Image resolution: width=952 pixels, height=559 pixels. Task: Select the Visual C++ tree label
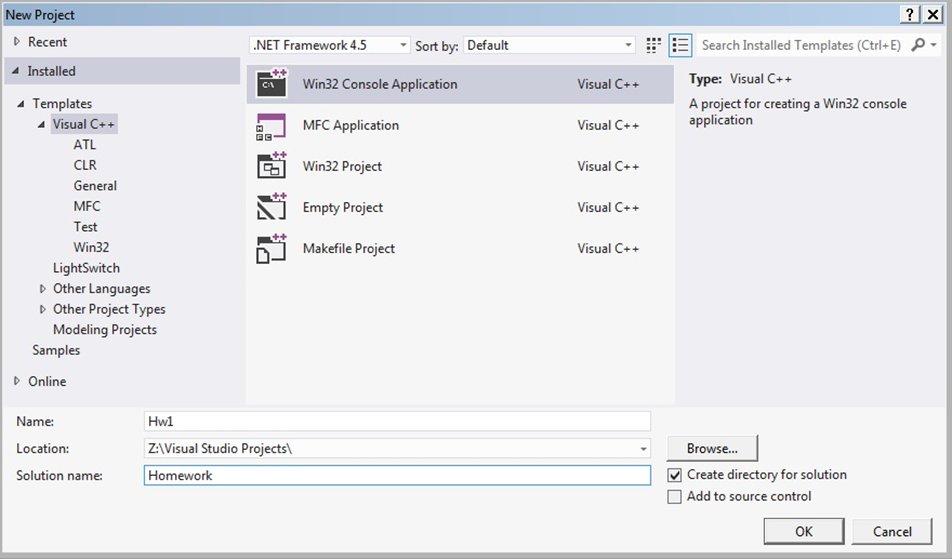tap(84, 124)
